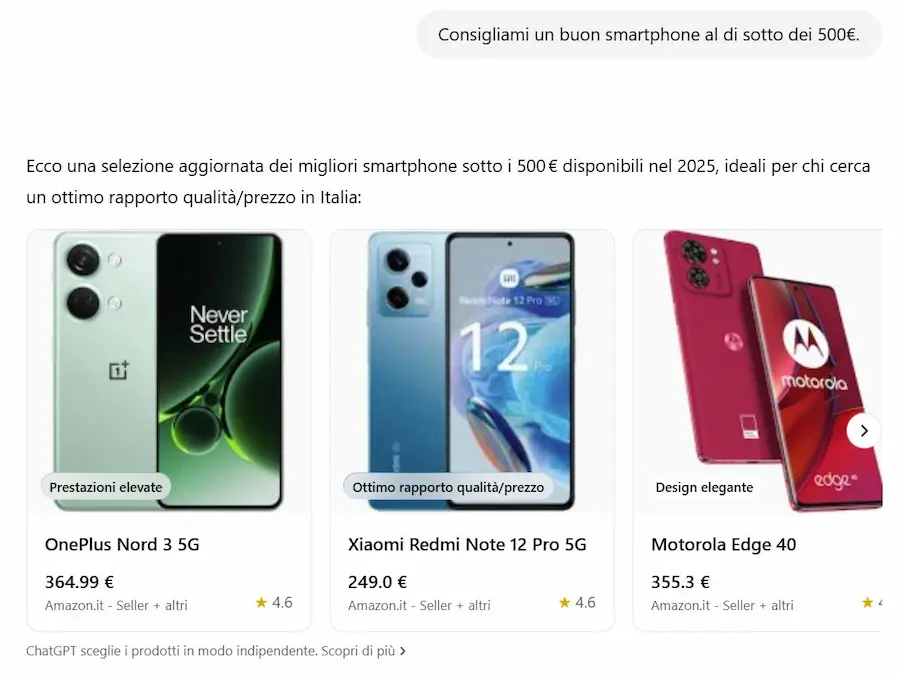Select the Xiaomi Redmi Note 12 Pro 5G title
The height and width of the screenshot is (675, 900).
(467, 544)
